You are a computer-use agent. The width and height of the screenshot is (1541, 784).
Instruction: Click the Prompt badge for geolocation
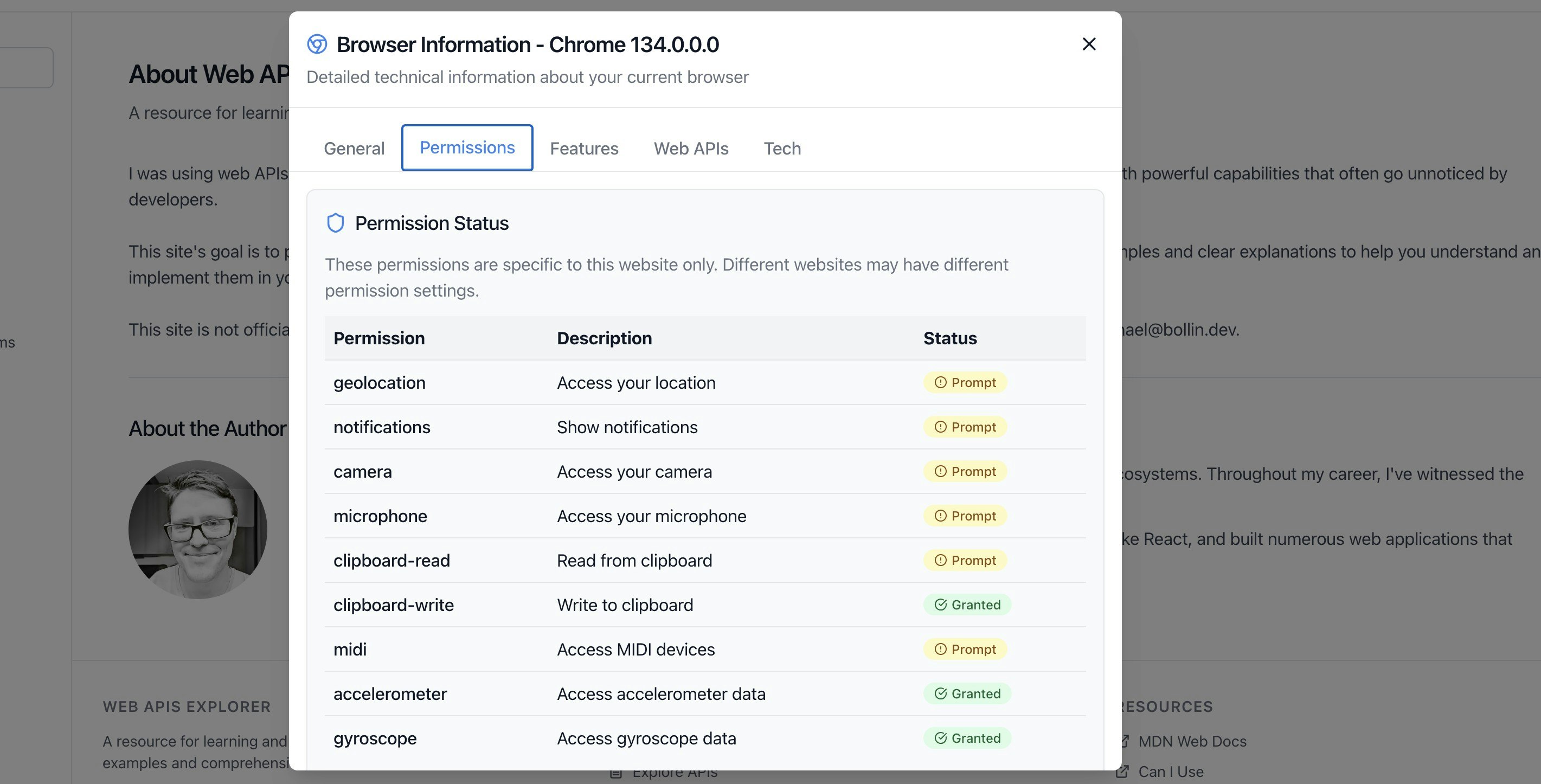click(965, 383)
